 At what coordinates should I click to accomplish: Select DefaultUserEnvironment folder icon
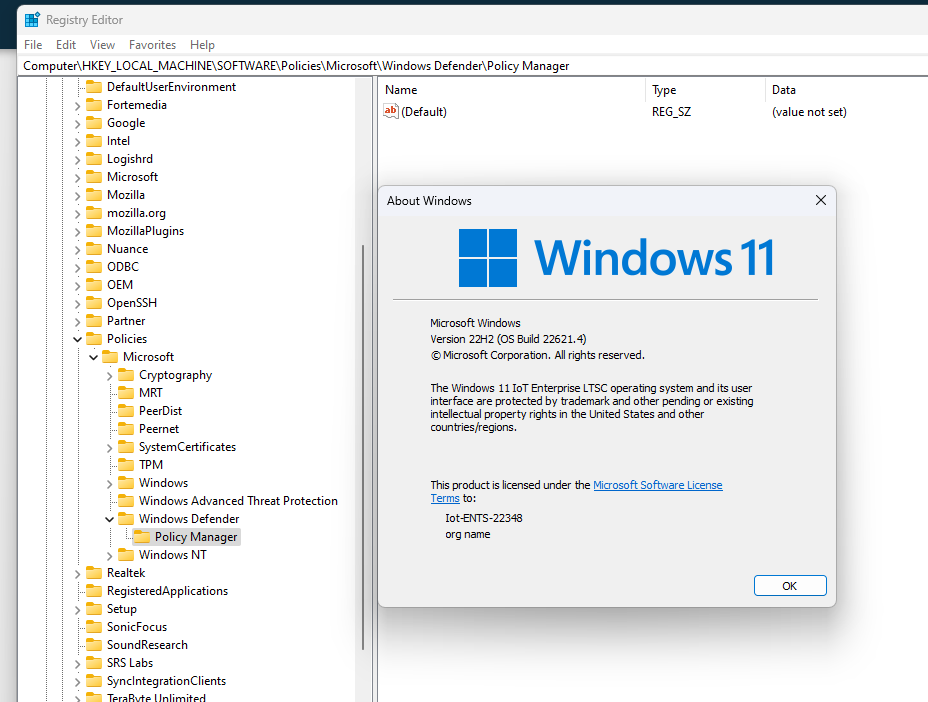(x=94, y=87)
